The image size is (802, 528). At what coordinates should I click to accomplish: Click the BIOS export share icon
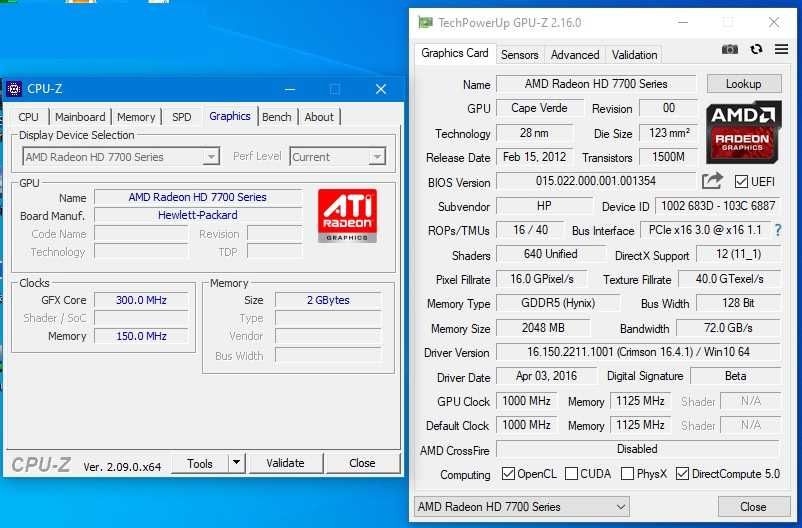click(711, 181)
